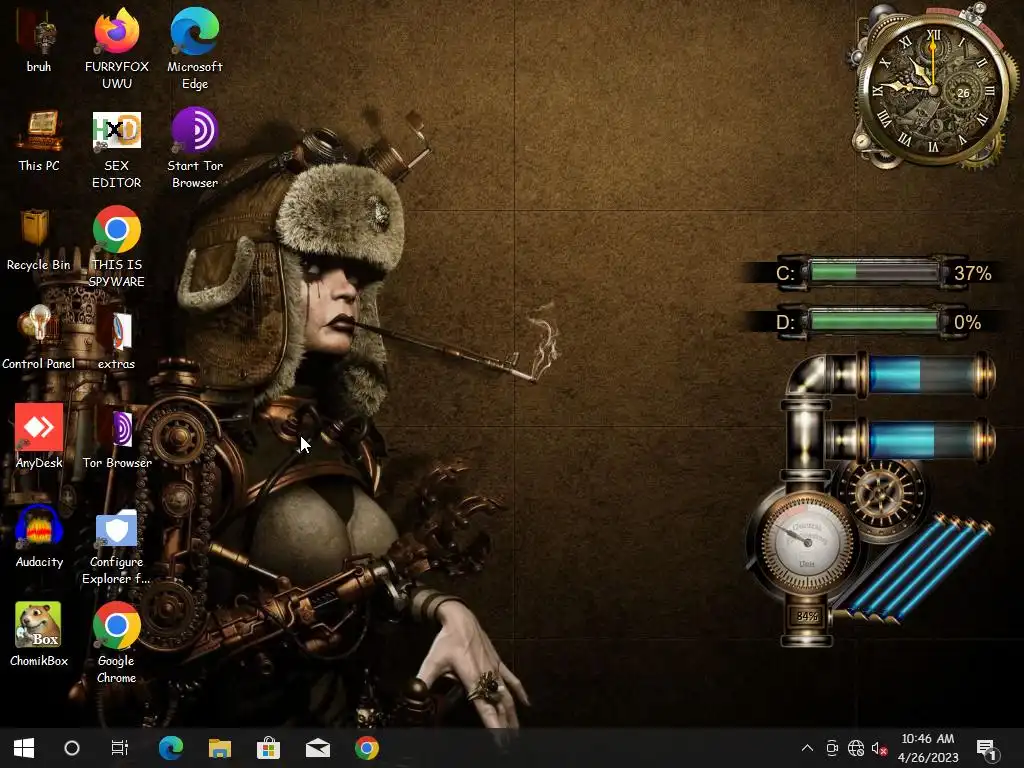Open the Recycle Bin icon
The image size is (1024, 768).
click(x=39, y=240)
